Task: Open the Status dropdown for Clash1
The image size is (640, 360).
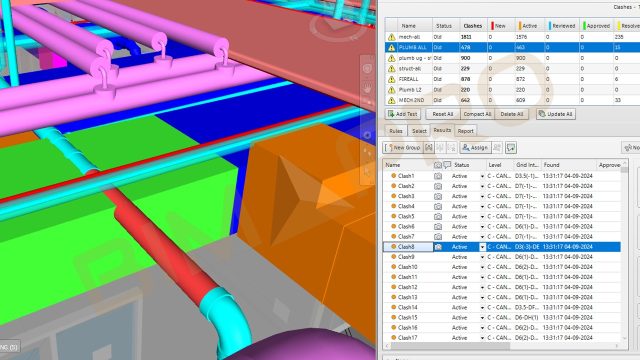Action: [482, 176]
